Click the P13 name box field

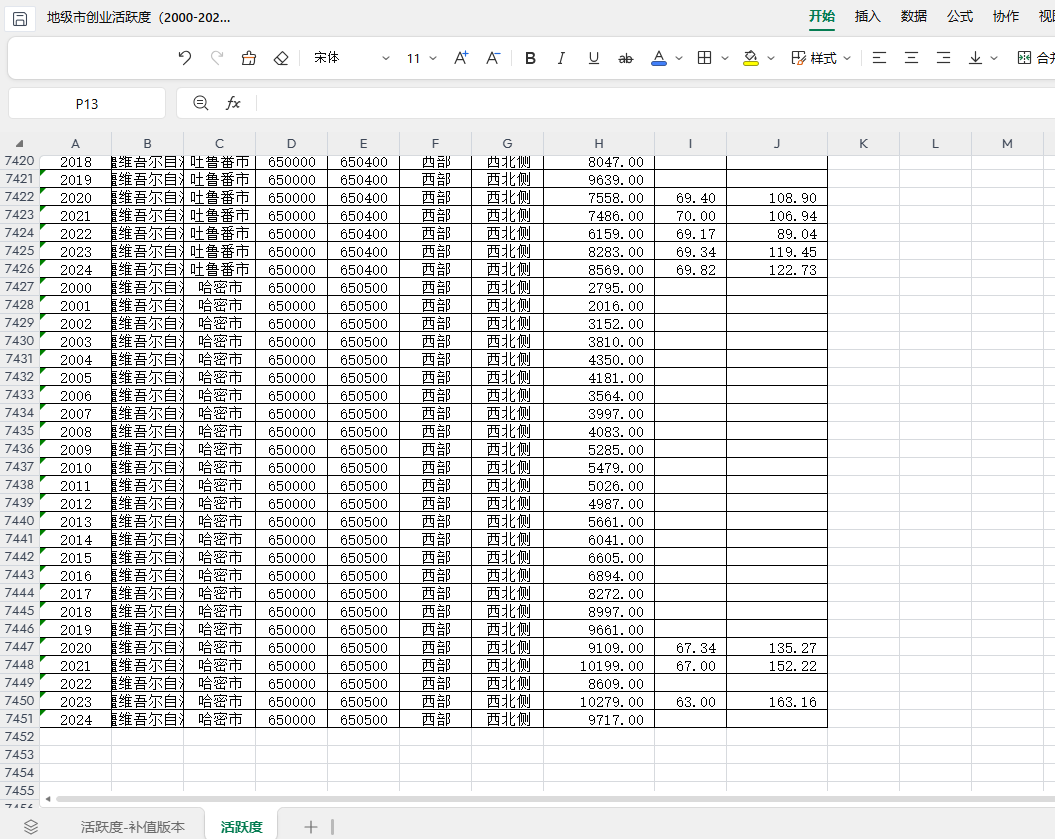tap(87, 103)
